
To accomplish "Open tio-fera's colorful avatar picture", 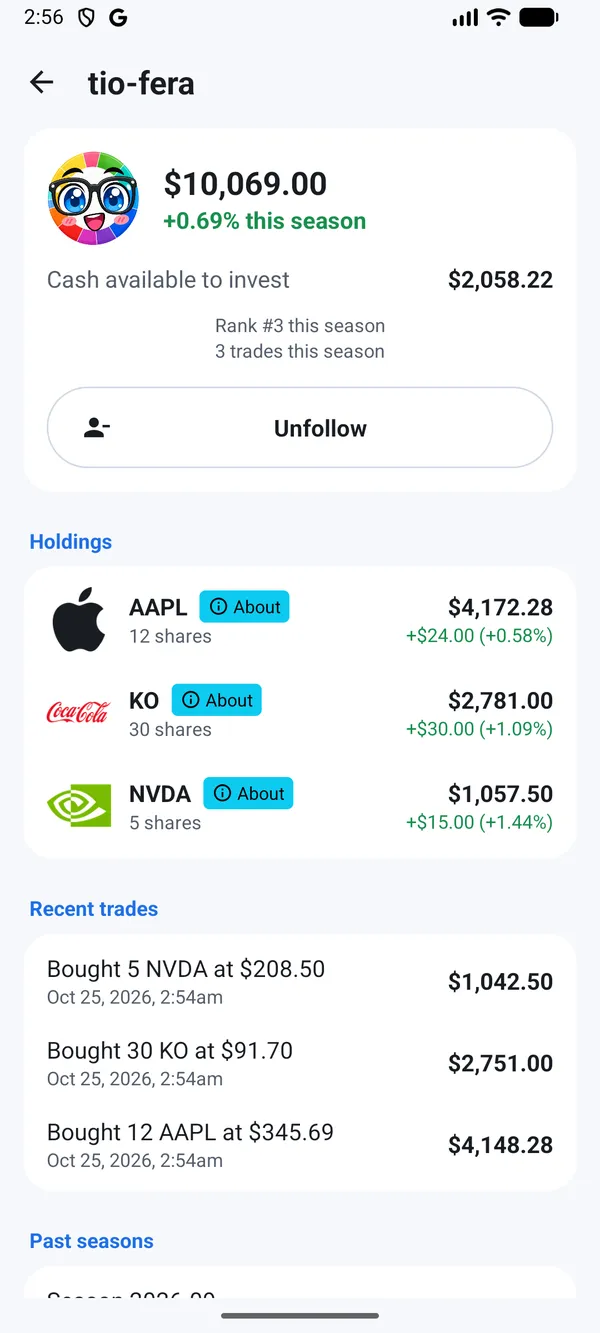I will (x=93, y=198).
